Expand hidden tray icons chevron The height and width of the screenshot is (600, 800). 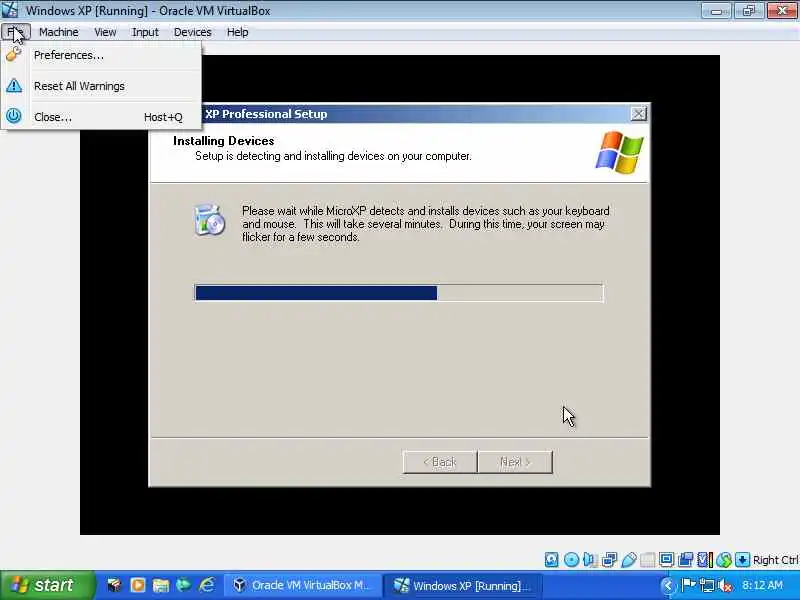click(x=667, y=585)
